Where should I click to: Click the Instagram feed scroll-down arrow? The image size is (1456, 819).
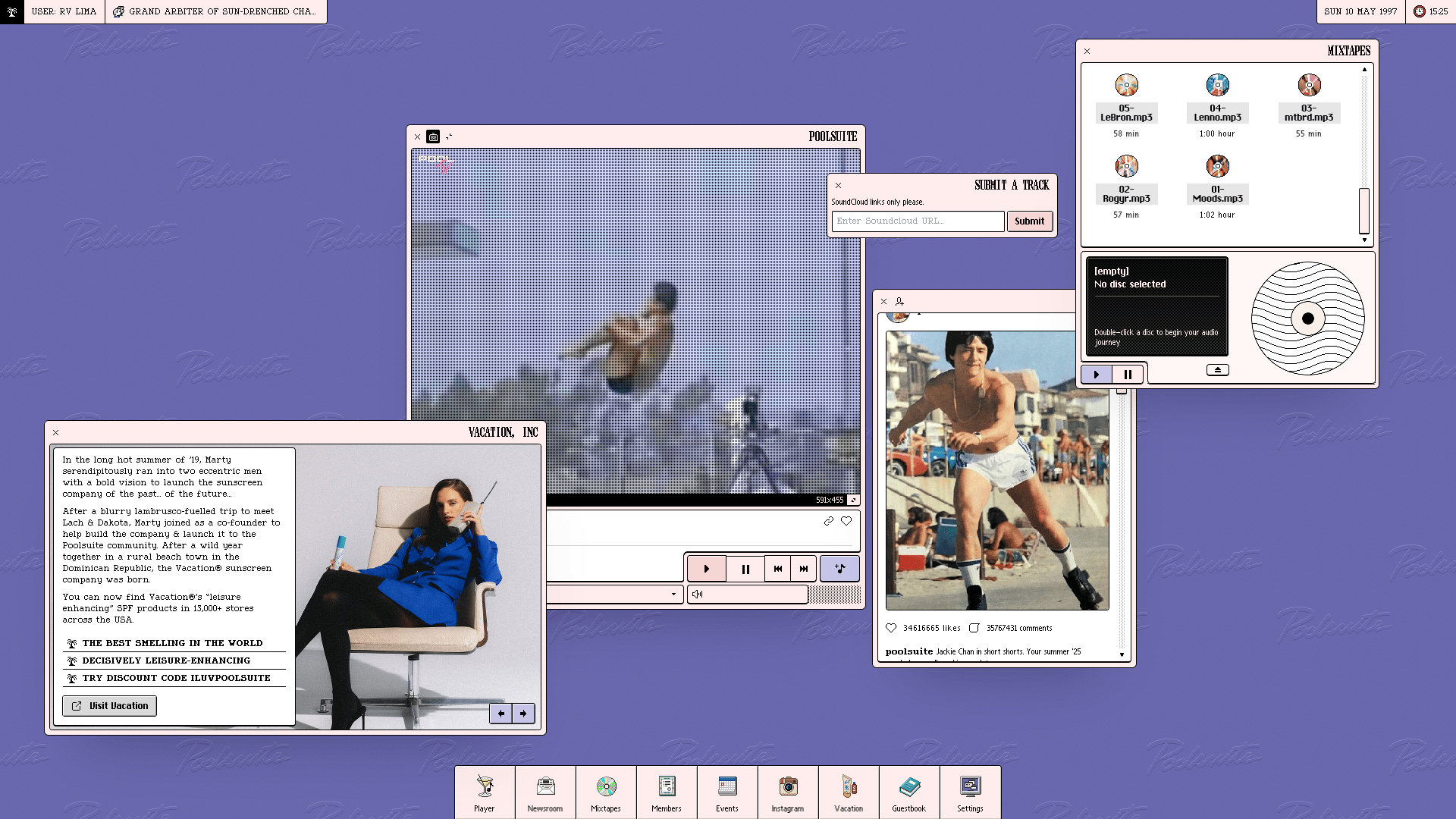tap(1122, 654)
